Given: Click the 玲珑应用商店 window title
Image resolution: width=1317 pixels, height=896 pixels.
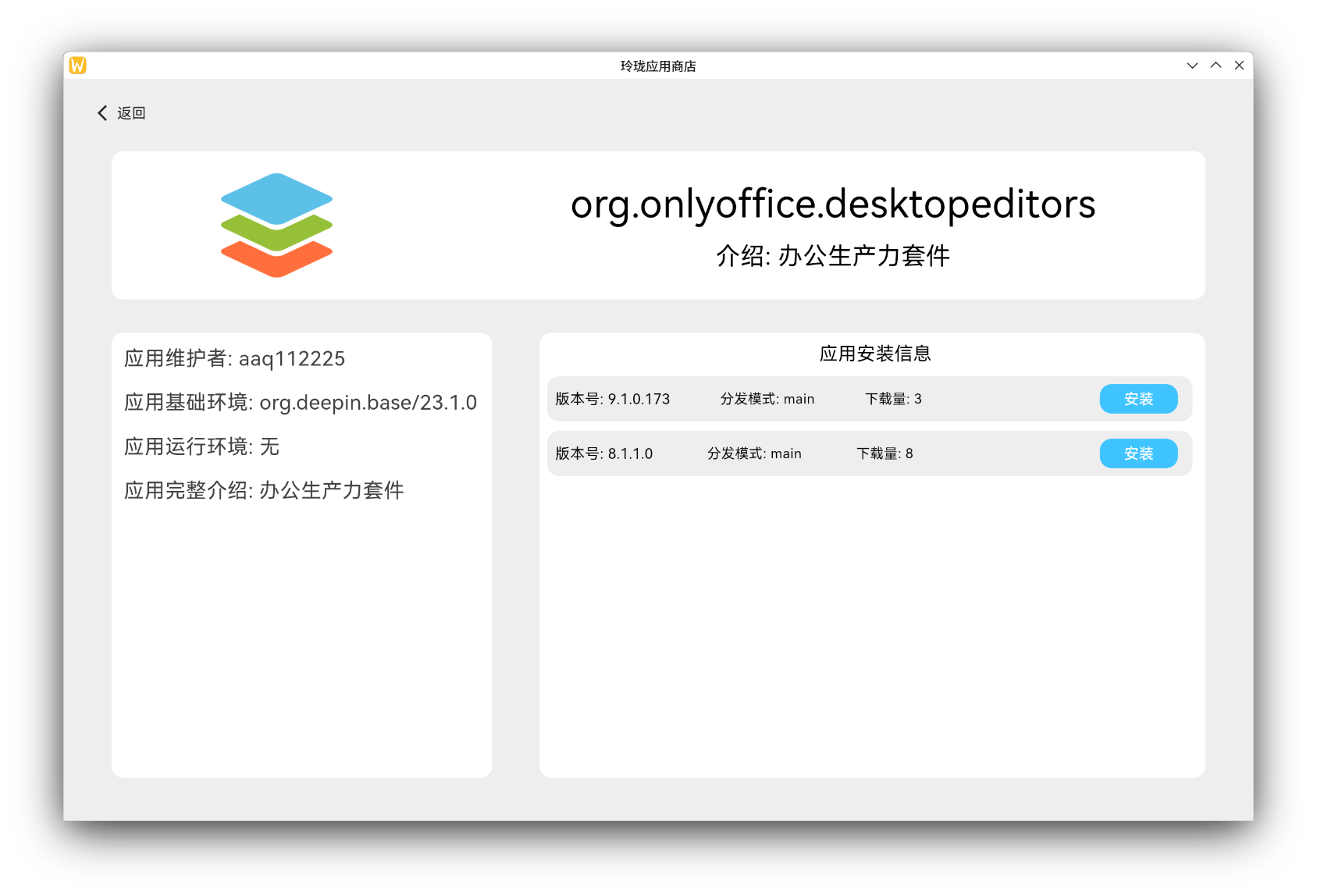Looking at the screenshot, I should (x=658, y=66).
